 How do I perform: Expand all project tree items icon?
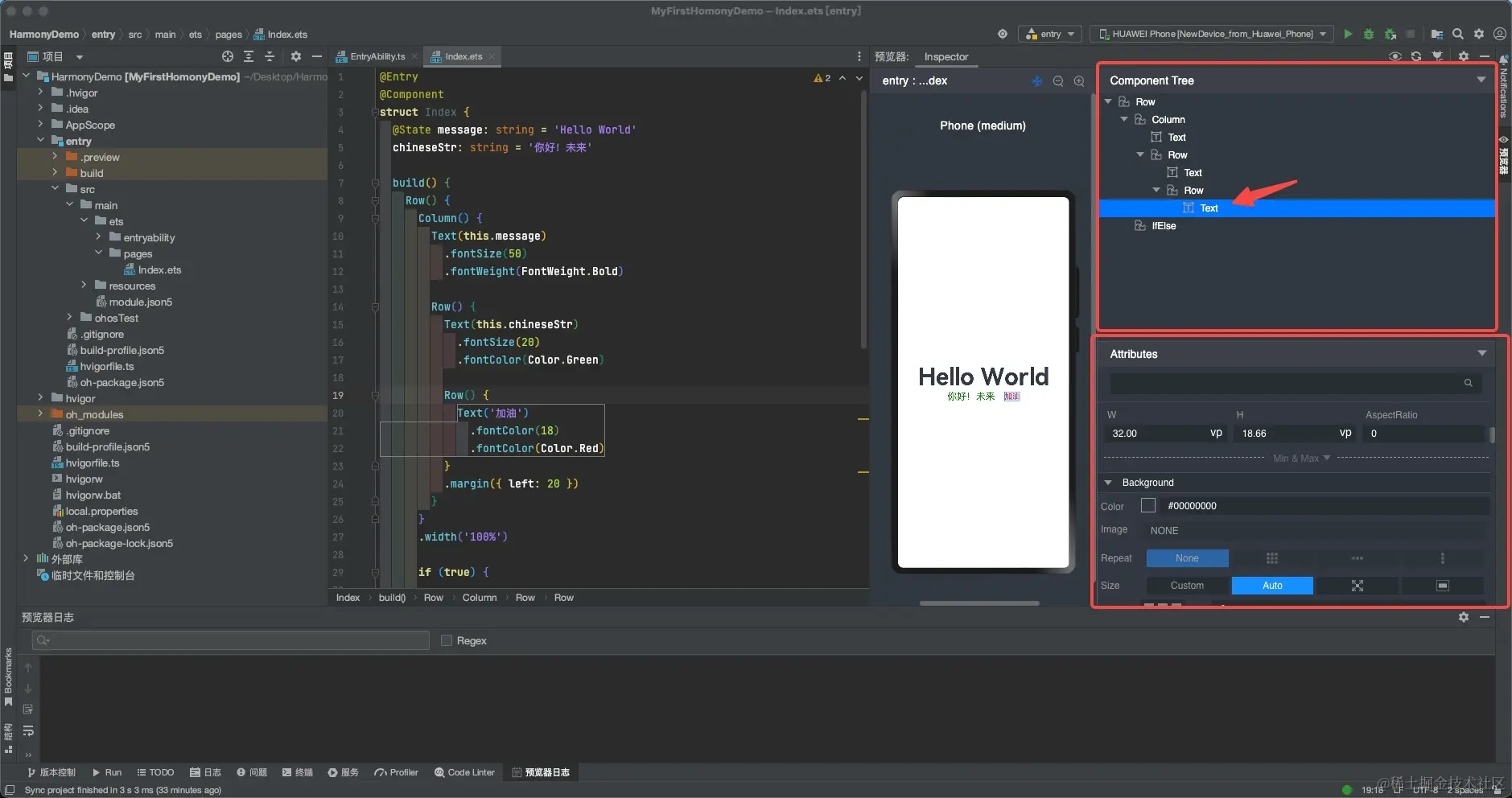[249, 56]
